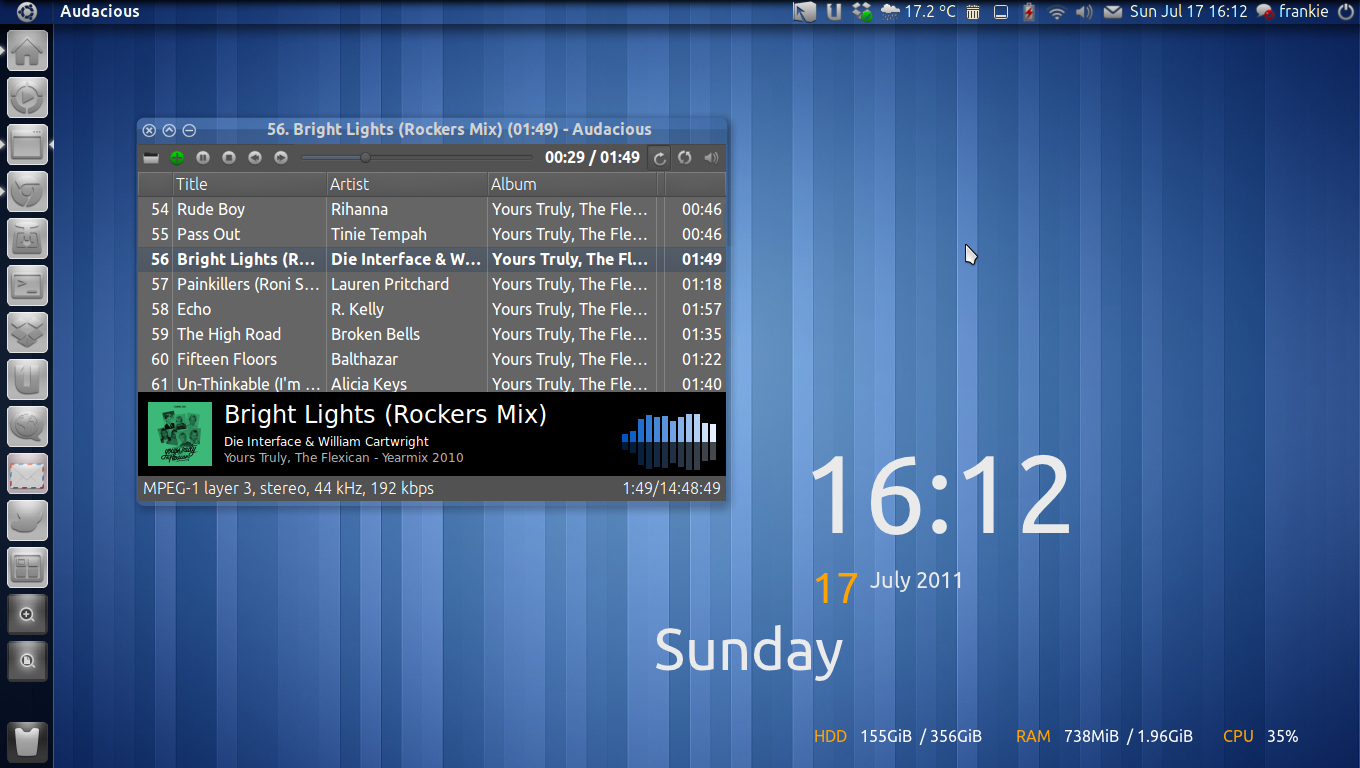Click the Ubuntu One "U" tray indicator
The height and width of the screenshot is (768, 1360).
834,12
